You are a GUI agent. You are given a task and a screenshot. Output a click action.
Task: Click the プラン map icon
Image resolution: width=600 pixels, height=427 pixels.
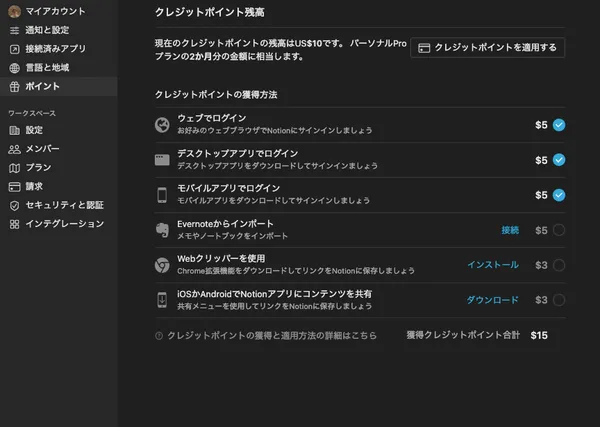coord(15,168)
